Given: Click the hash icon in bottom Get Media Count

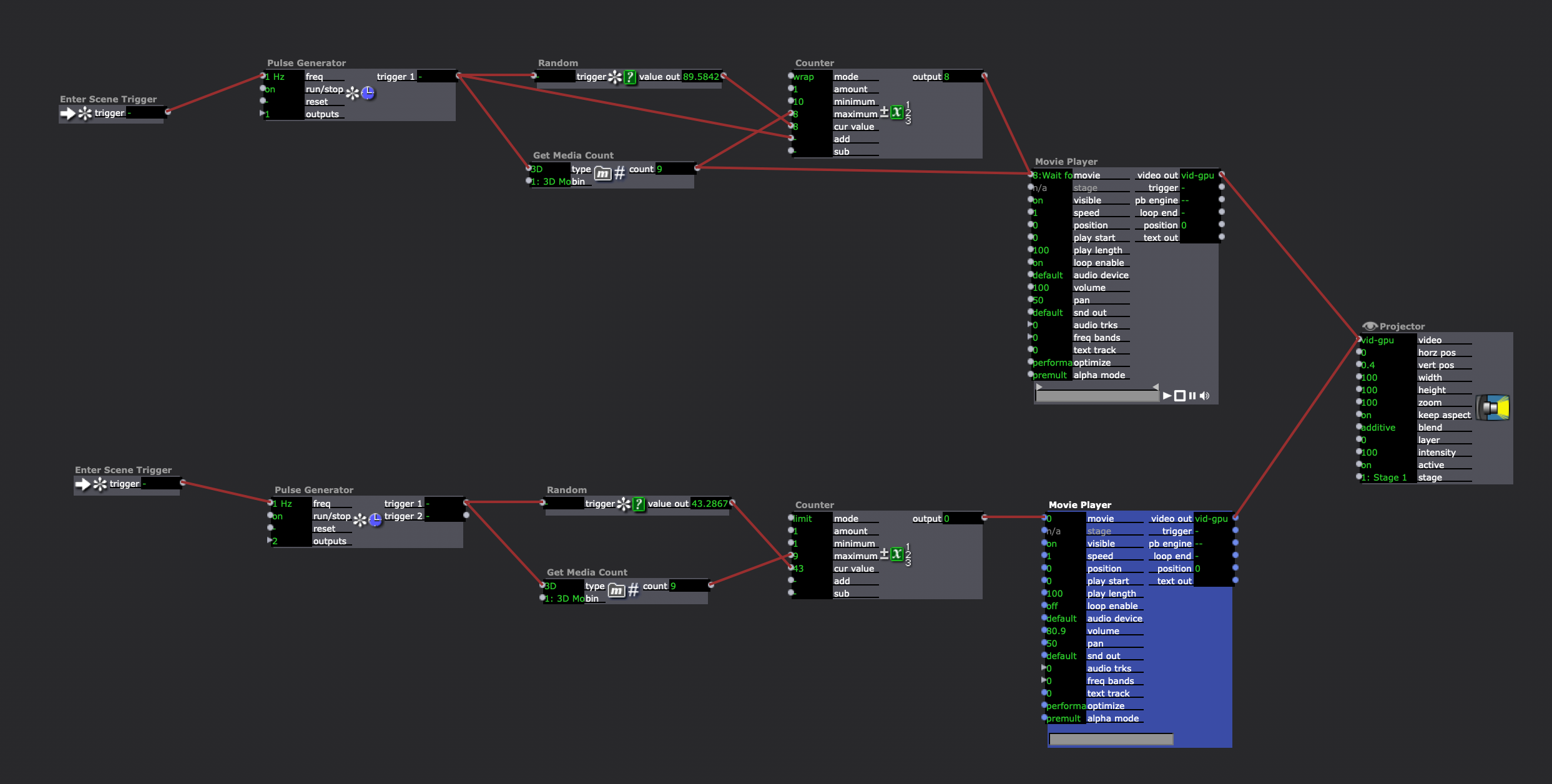Looking at the screenshot, I should coord(633,590).
